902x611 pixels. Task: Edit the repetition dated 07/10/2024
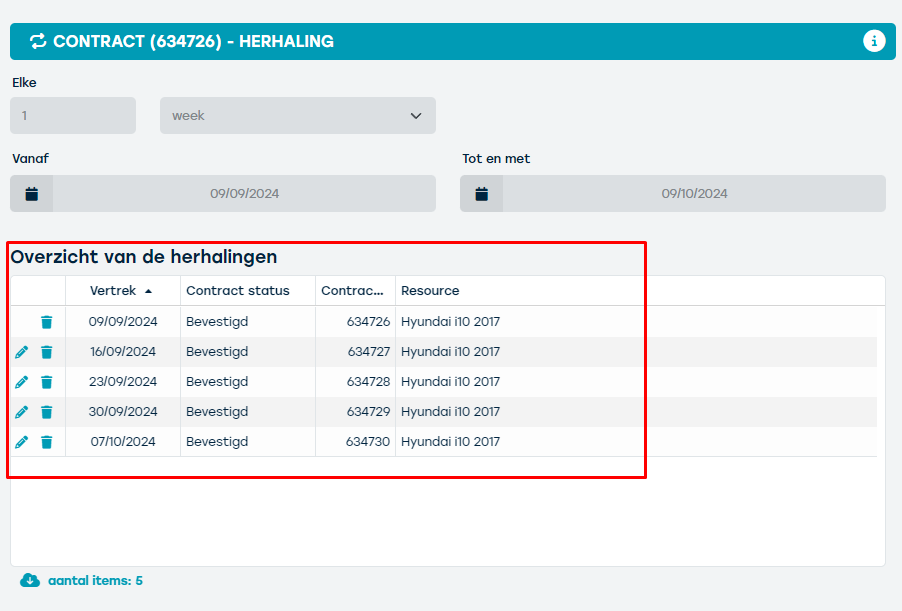point(21,442)
